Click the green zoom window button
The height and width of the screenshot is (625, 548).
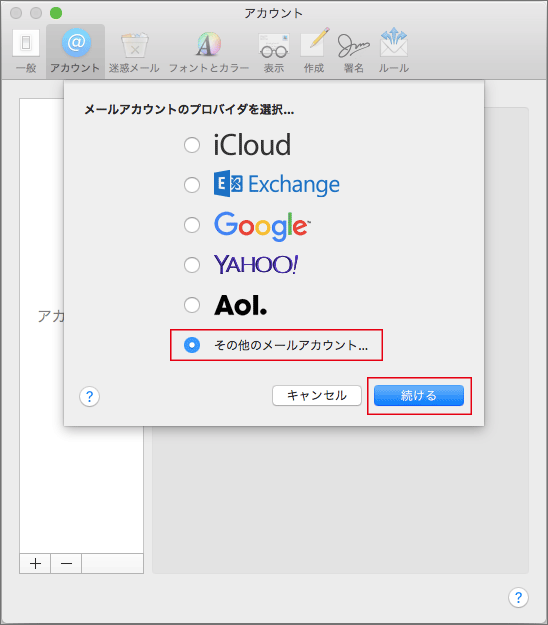point(56,13)
